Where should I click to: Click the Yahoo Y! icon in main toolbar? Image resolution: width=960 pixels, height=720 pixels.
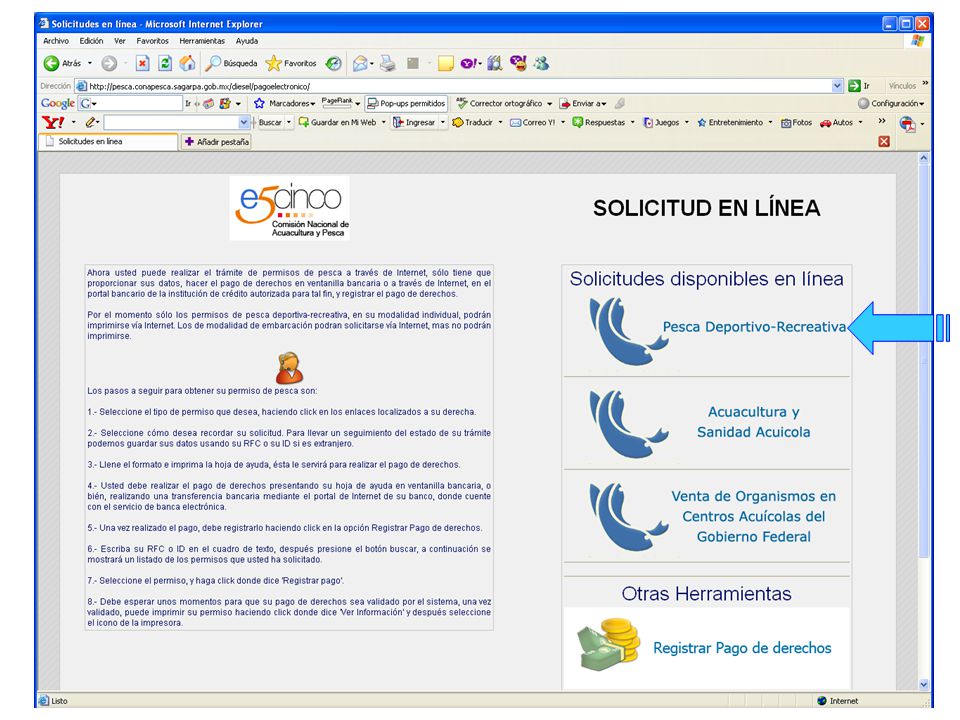click(x=468, y=63)
